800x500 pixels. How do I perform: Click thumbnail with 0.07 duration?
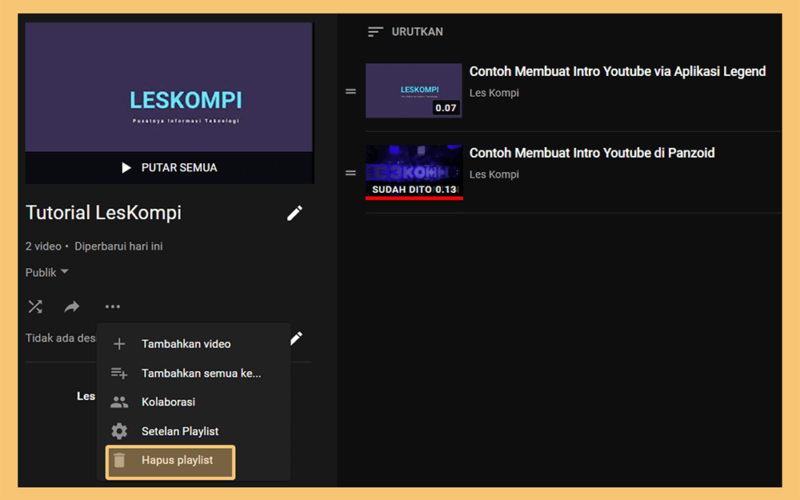click(x=414, y=91)
